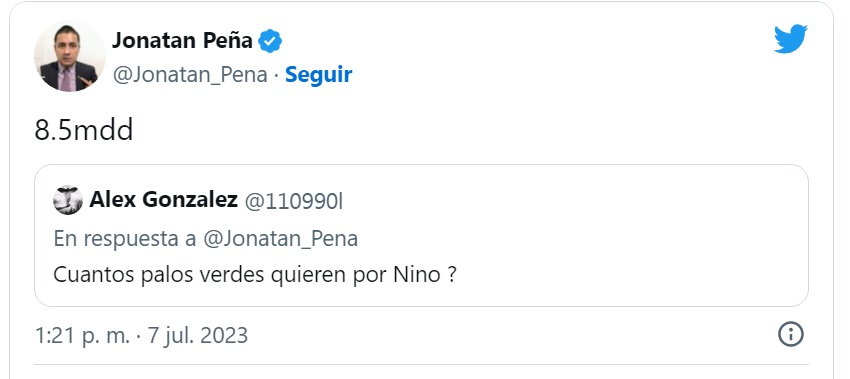Click the separator dot before Seguir
The height and width of the screenshot is (379, 850).
pos(276,75)
